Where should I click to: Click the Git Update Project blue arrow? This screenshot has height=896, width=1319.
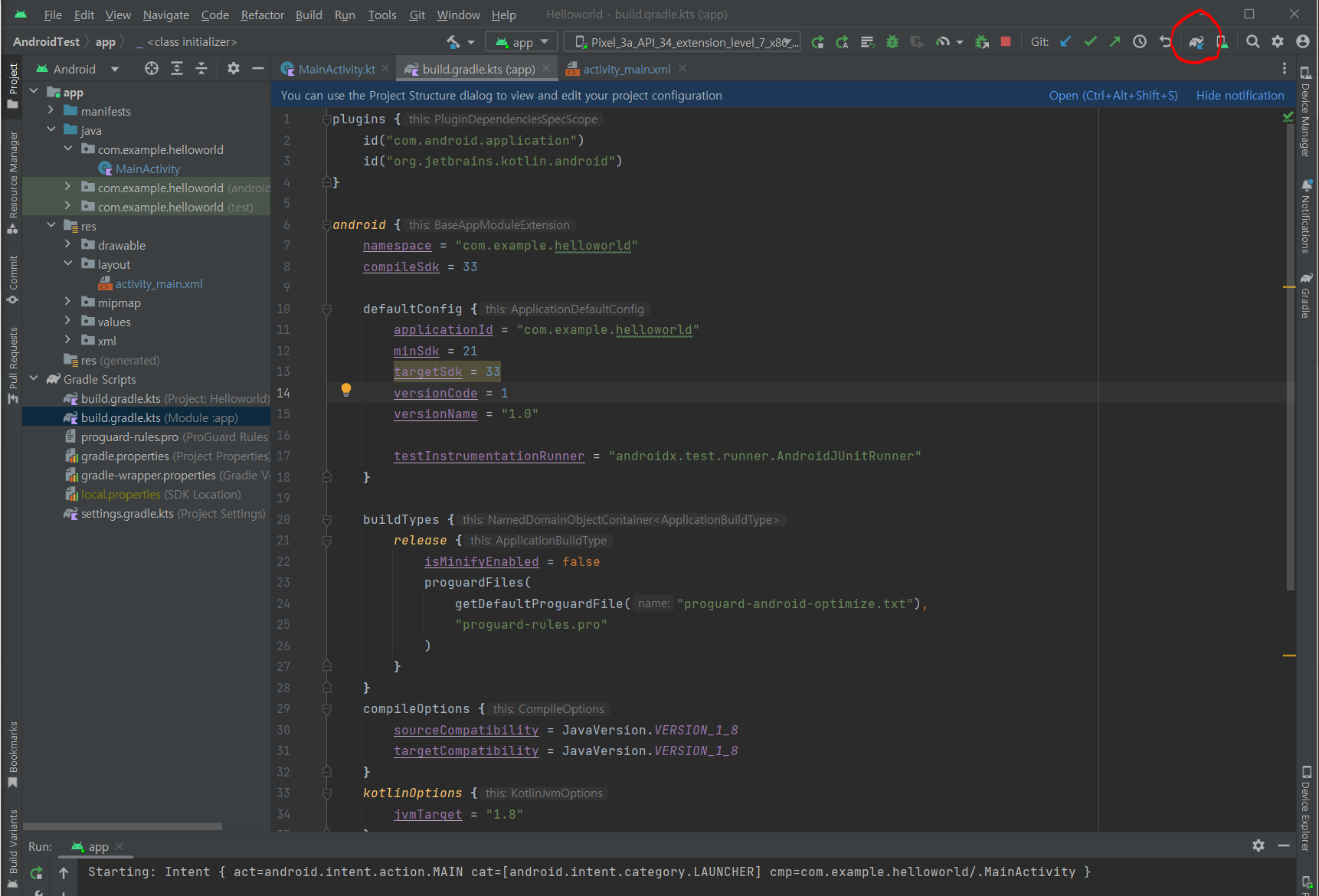[x=1065, y=41]
